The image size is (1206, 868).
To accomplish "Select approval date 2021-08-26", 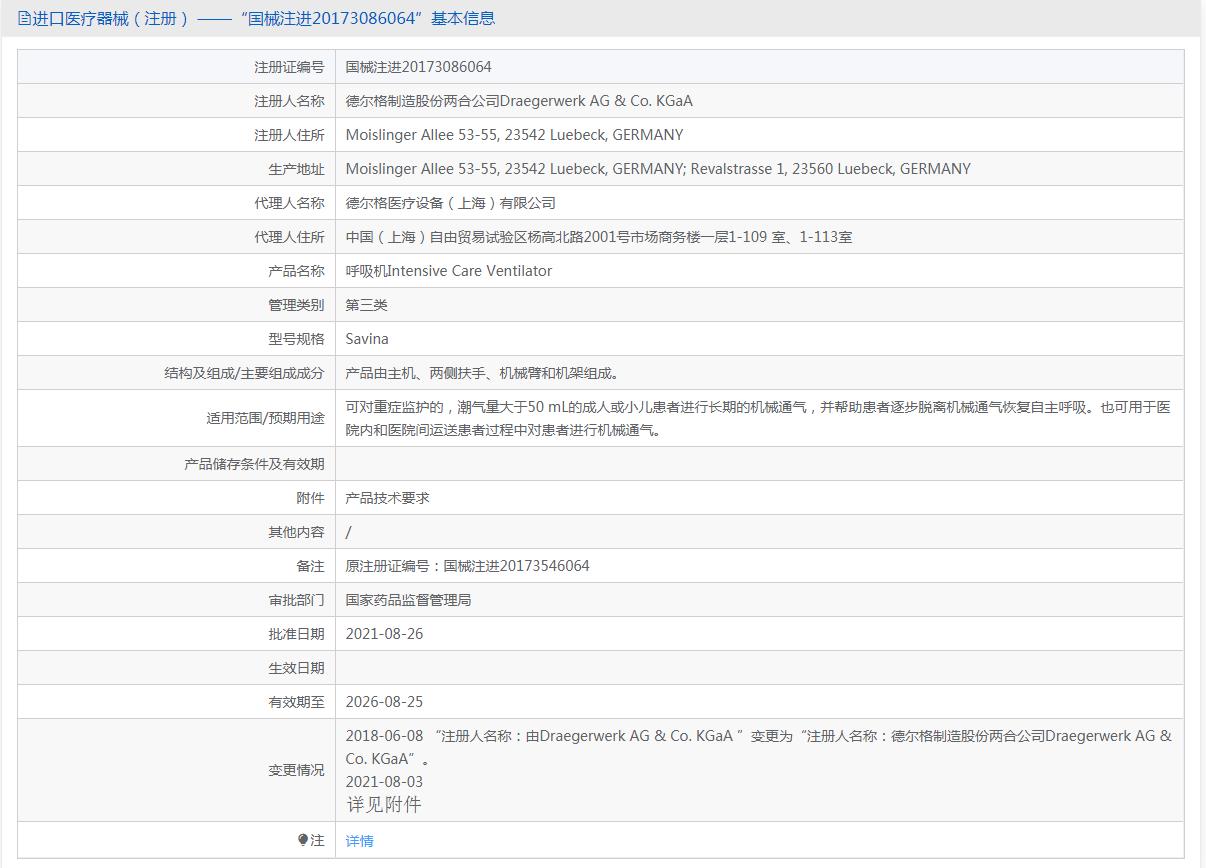I will tap(385, 634).
